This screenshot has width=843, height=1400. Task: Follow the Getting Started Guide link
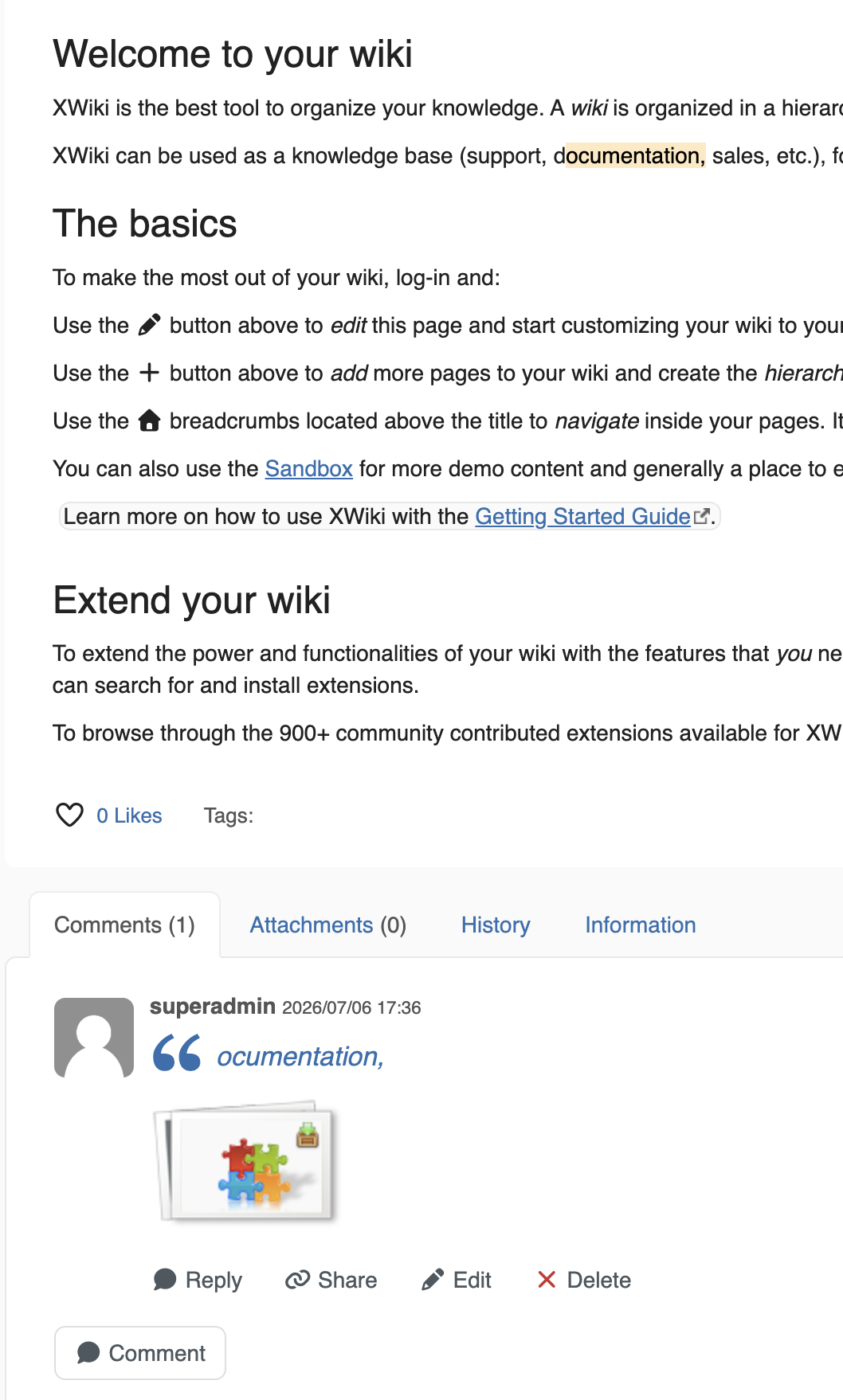pos(583,516)
